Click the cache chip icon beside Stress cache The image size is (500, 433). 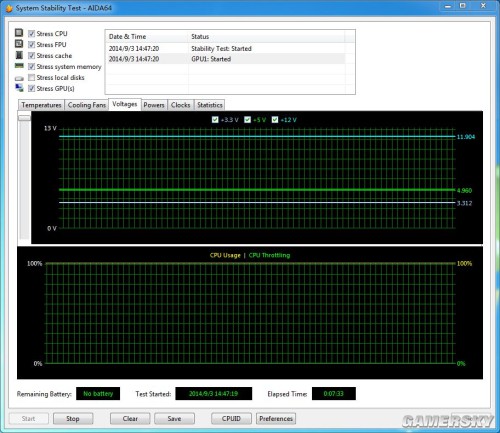19,55
